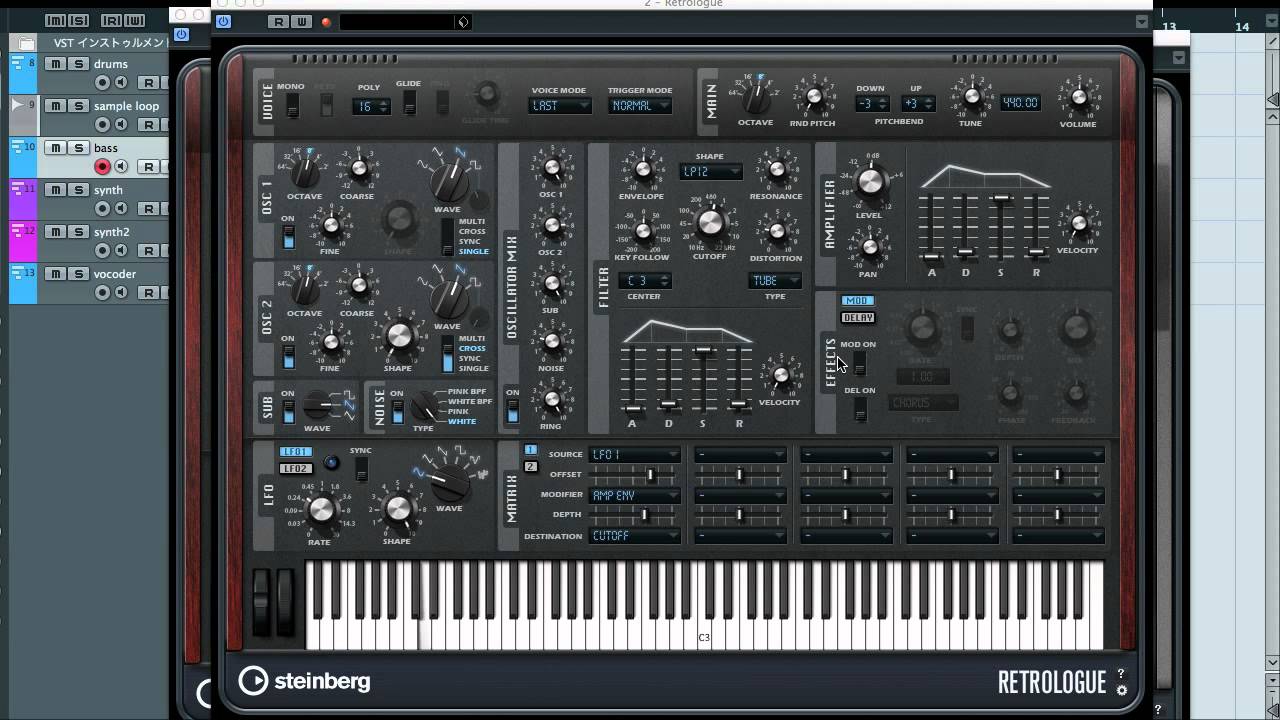Click the Amplifier Pan knob
Screen dimensions: 1280x720
click(x=870, y=246)
